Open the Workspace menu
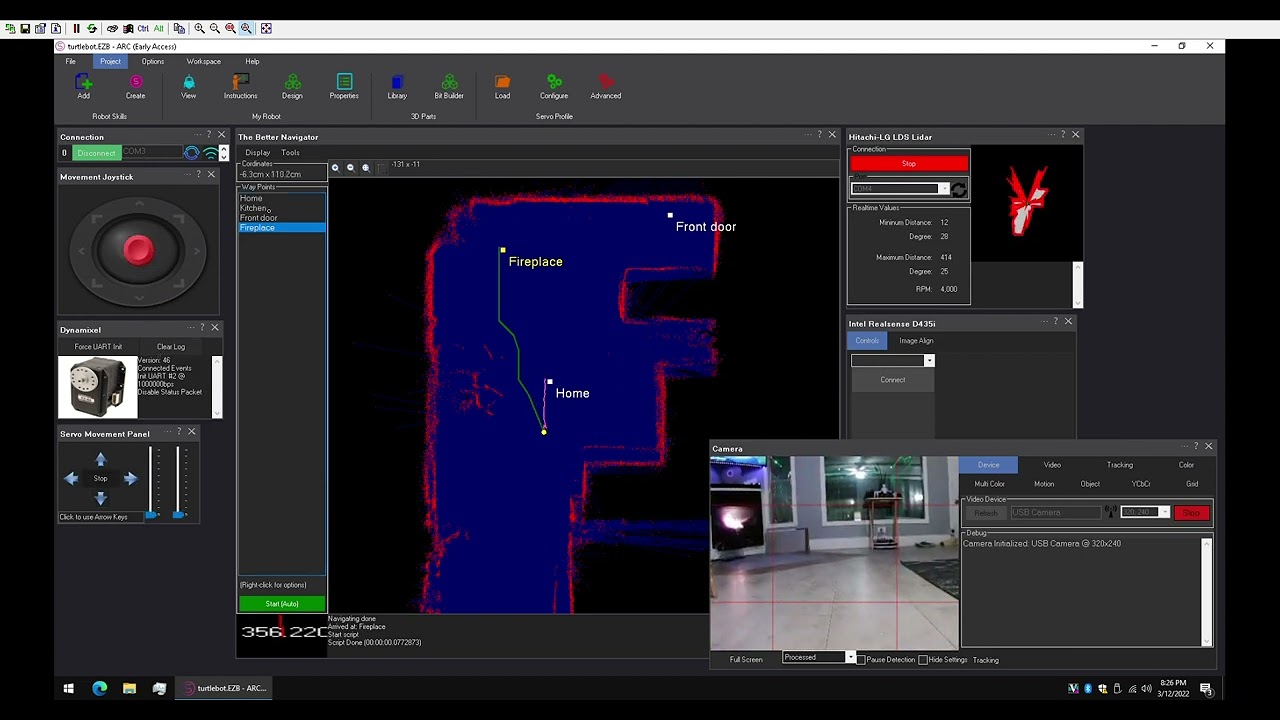Viewport: 1280px width, 720px height. click(x=203, y=61)
